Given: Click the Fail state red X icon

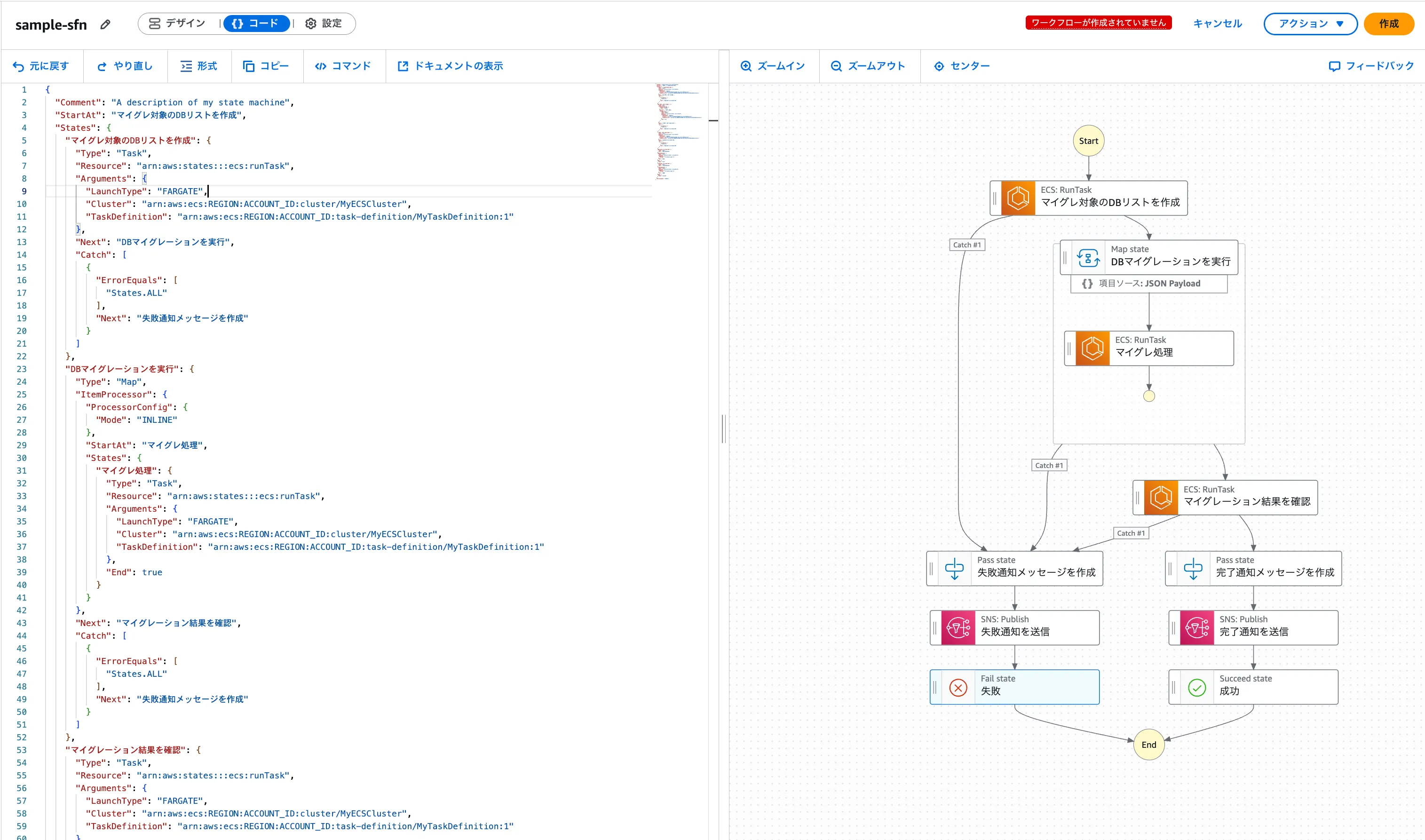Looking at the screenshot, I should [x=958, y=687].
